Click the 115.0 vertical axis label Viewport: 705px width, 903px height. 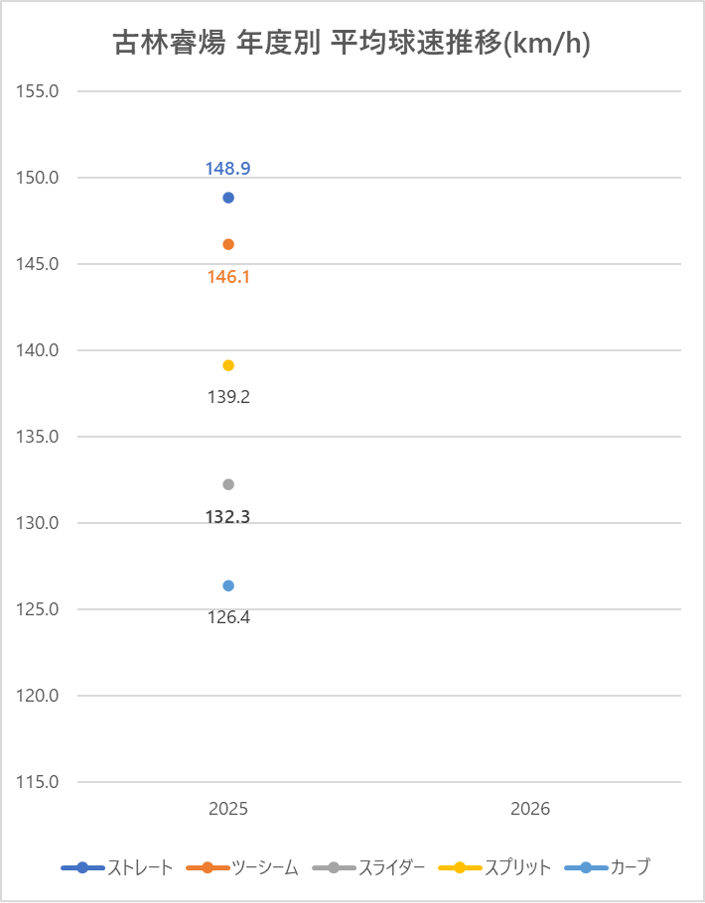pos(40,782)
